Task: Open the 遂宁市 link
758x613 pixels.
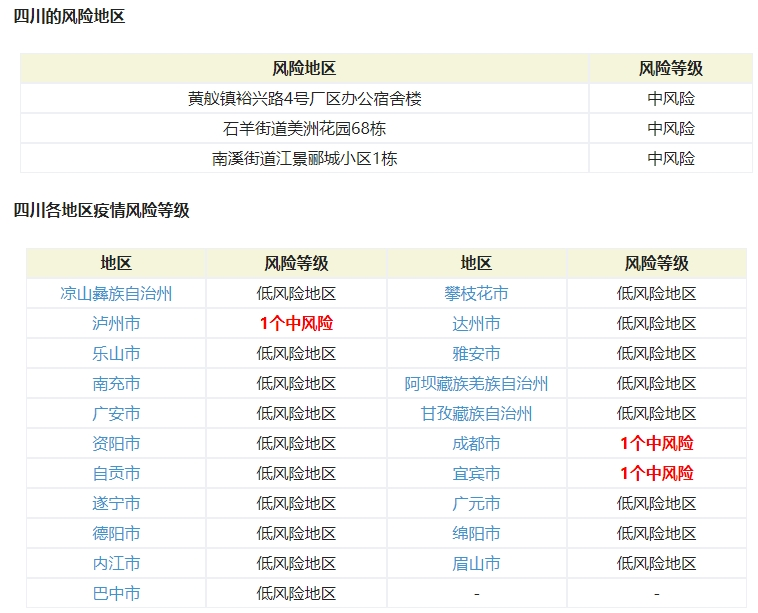Action: click(x=116, y=504)
